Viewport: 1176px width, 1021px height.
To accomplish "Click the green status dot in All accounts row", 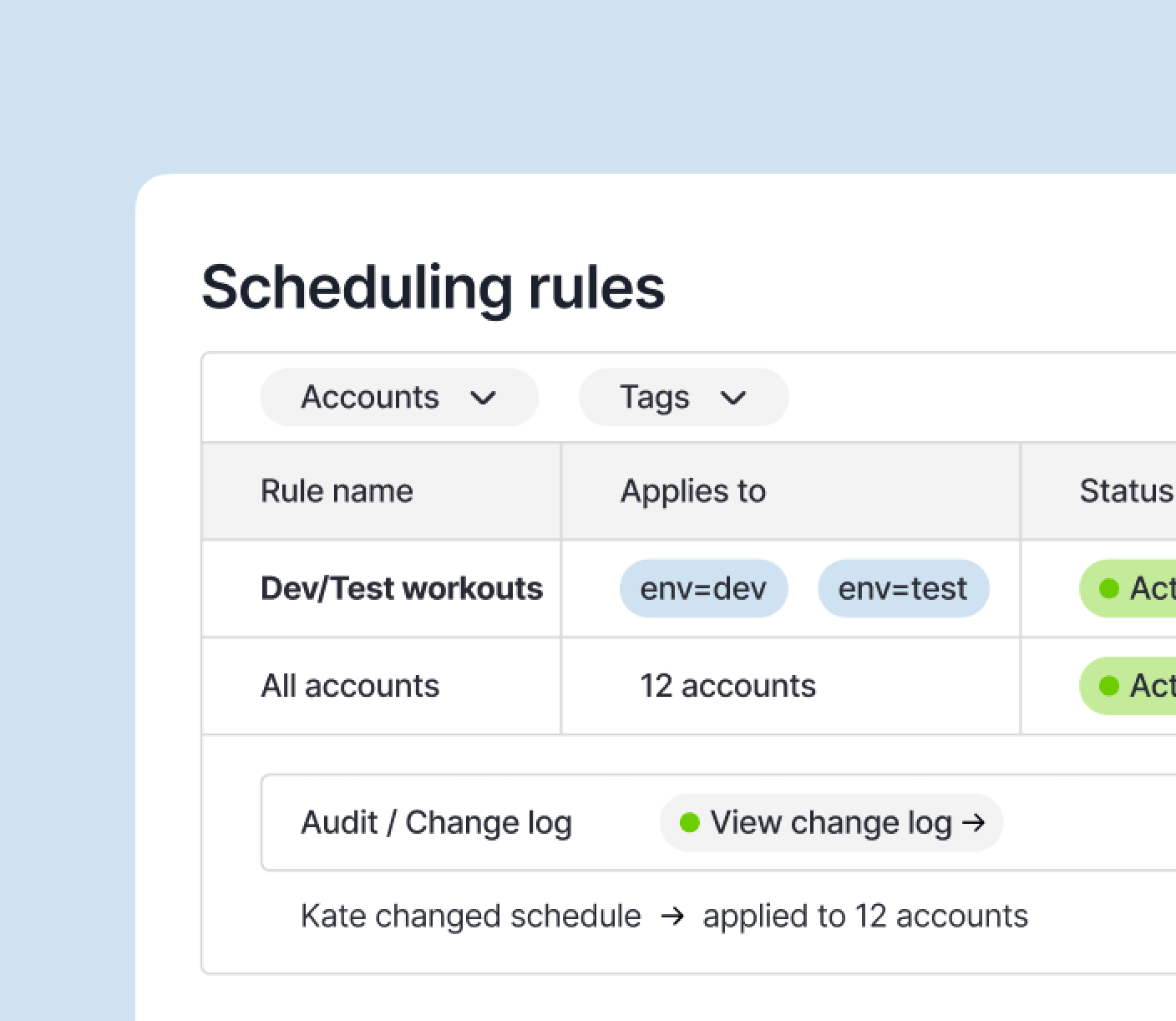I will 1109,686.
